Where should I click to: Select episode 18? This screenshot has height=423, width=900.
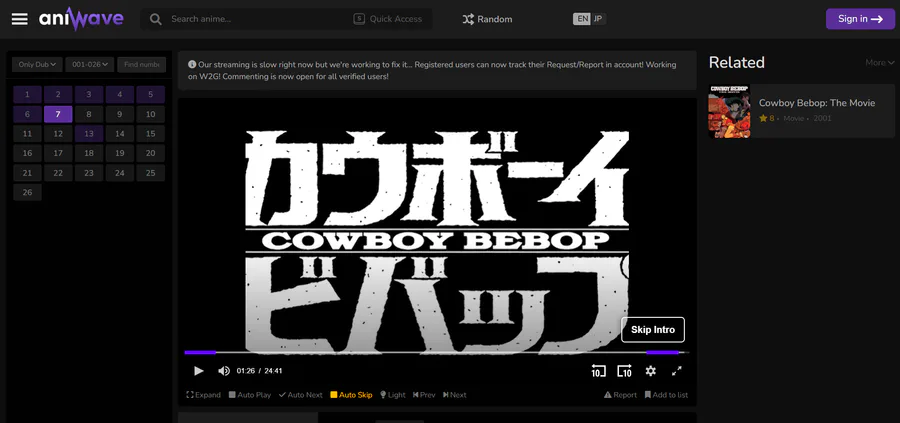click(x=89, y=153)
